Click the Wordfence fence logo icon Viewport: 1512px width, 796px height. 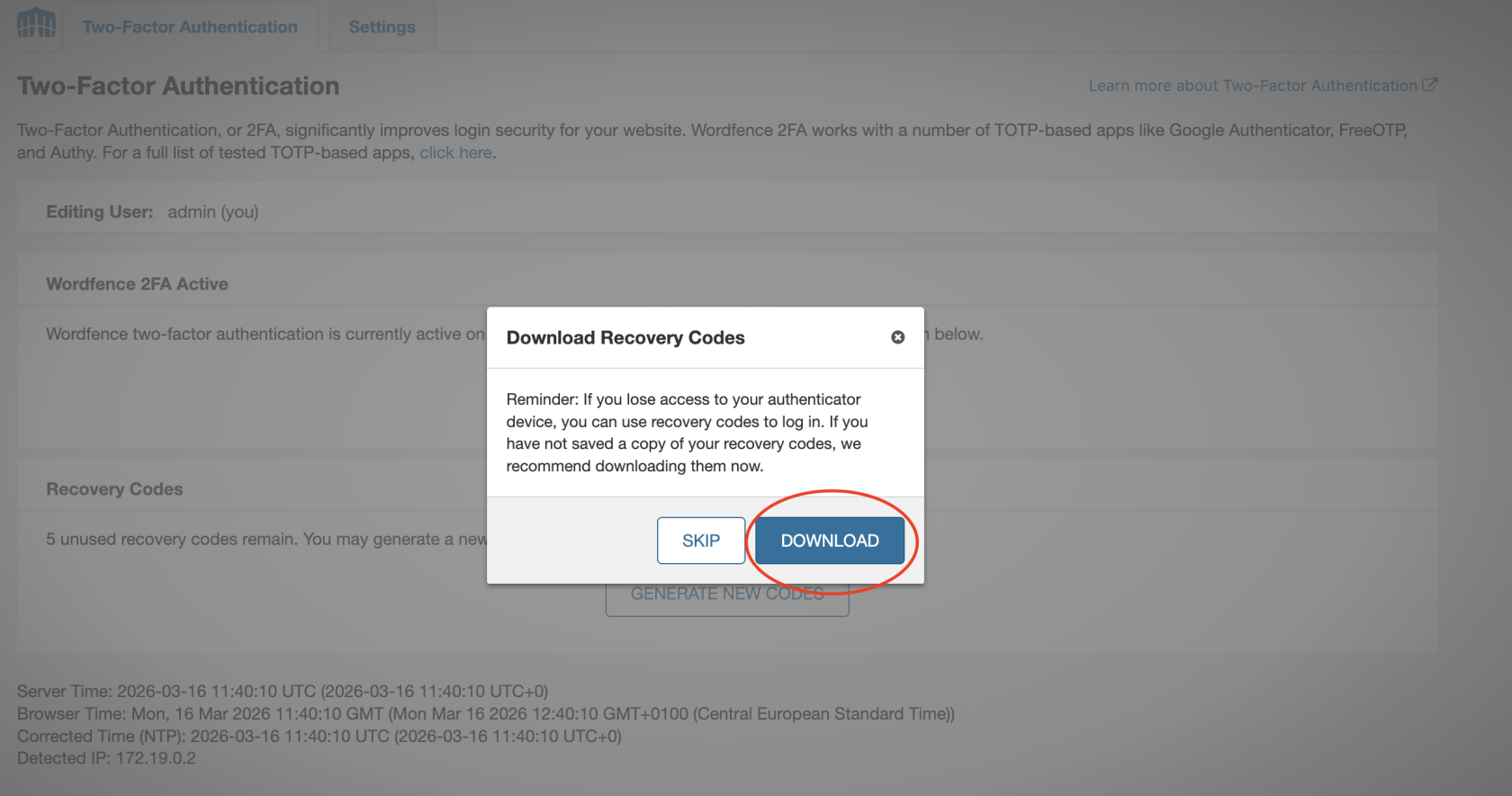[x=35, y=25]
